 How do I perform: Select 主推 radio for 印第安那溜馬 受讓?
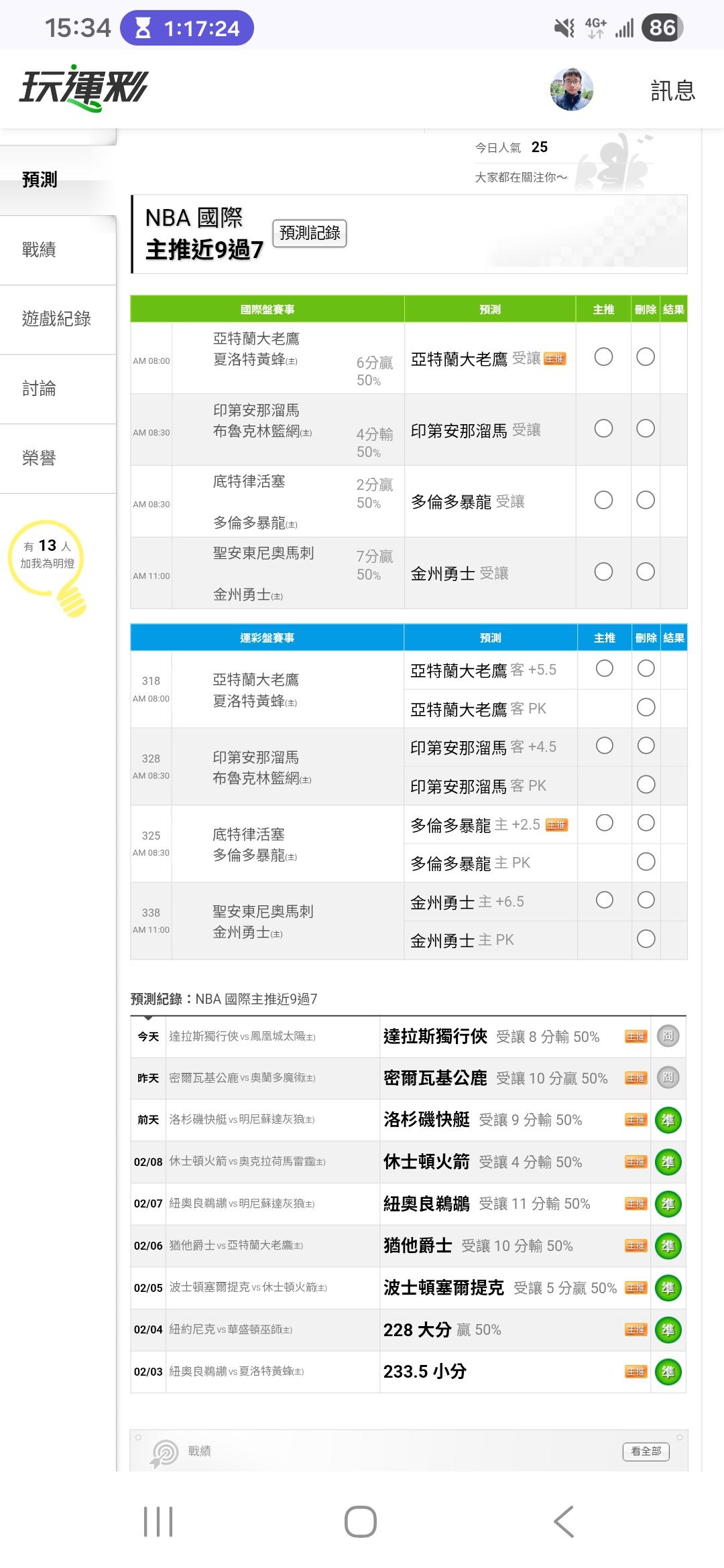603,429
